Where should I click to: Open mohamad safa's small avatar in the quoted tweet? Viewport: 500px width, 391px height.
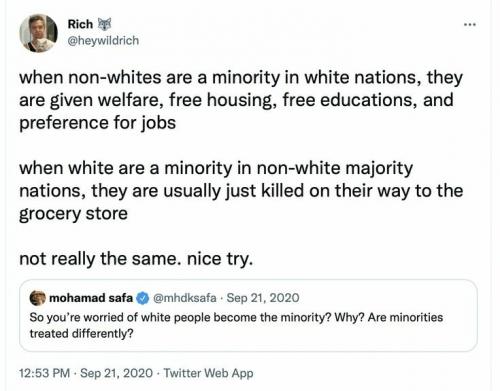pos(38,298)
